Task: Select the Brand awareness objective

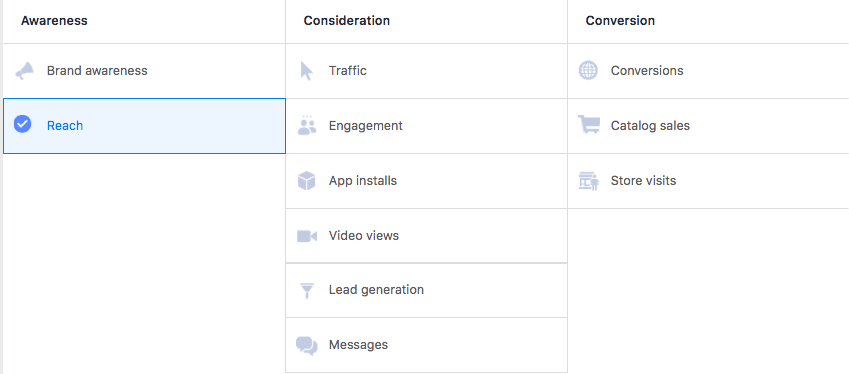Action: 144,71
